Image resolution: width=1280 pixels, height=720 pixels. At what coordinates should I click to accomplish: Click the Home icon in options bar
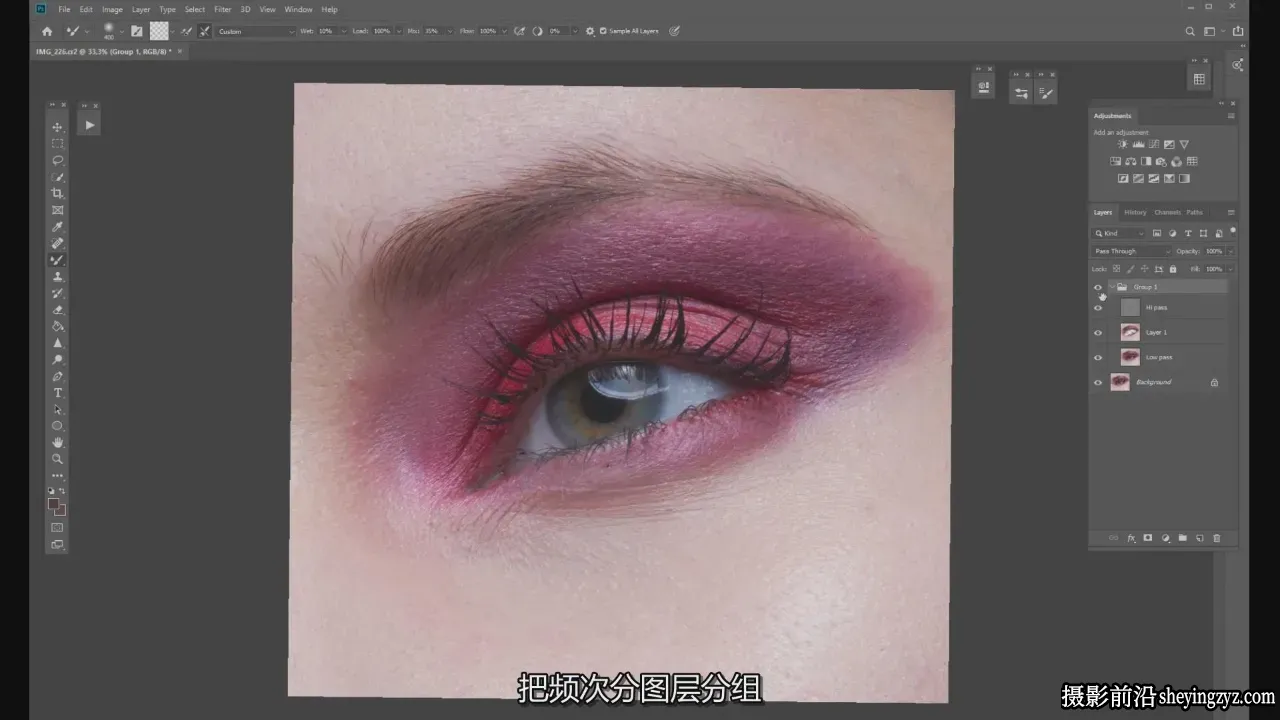[46, 31]
